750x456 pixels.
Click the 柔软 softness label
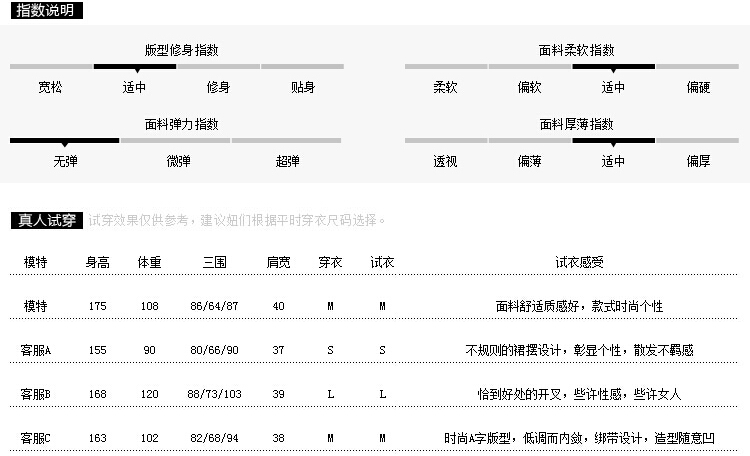[445, 87]
